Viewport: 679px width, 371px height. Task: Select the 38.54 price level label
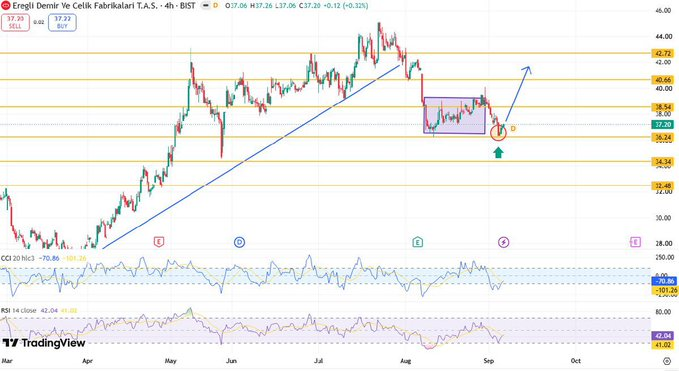click(663, 107)
